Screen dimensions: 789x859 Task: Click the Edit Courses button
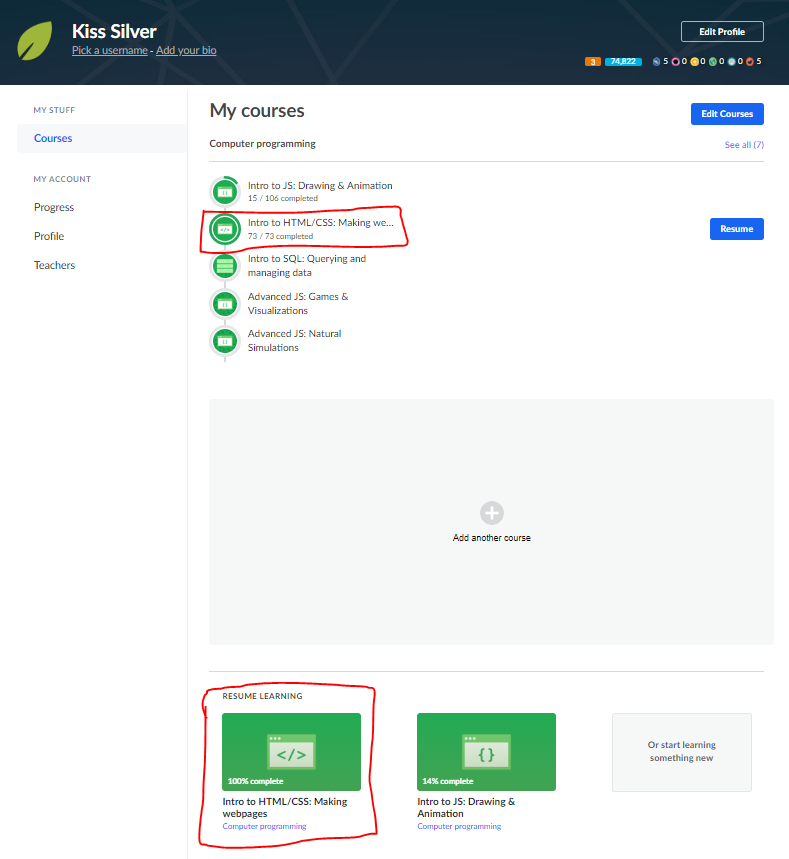click(x=727, y=114)
